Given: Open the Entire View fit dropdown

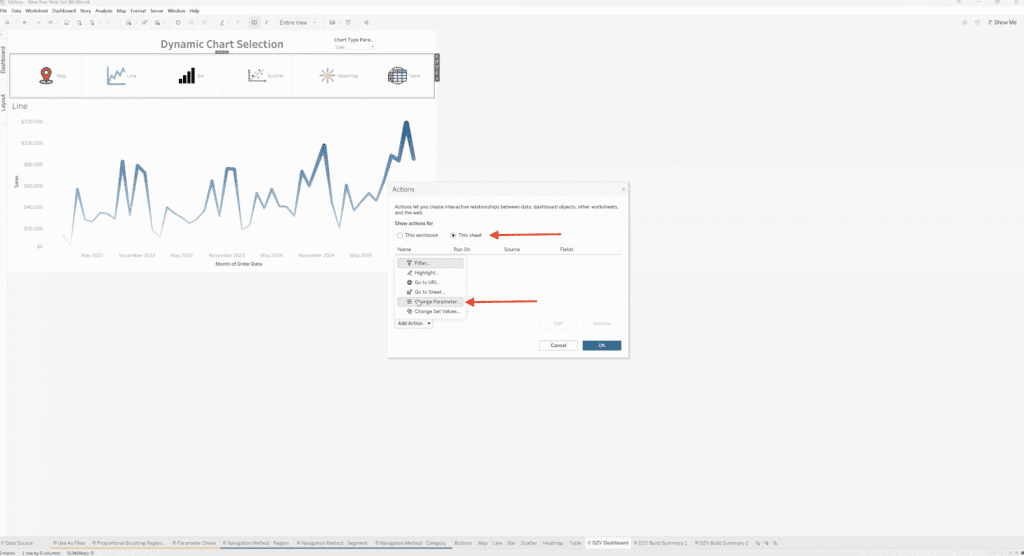Looking at the screenshot, I should pyautogui.click(x=297, y=22).
